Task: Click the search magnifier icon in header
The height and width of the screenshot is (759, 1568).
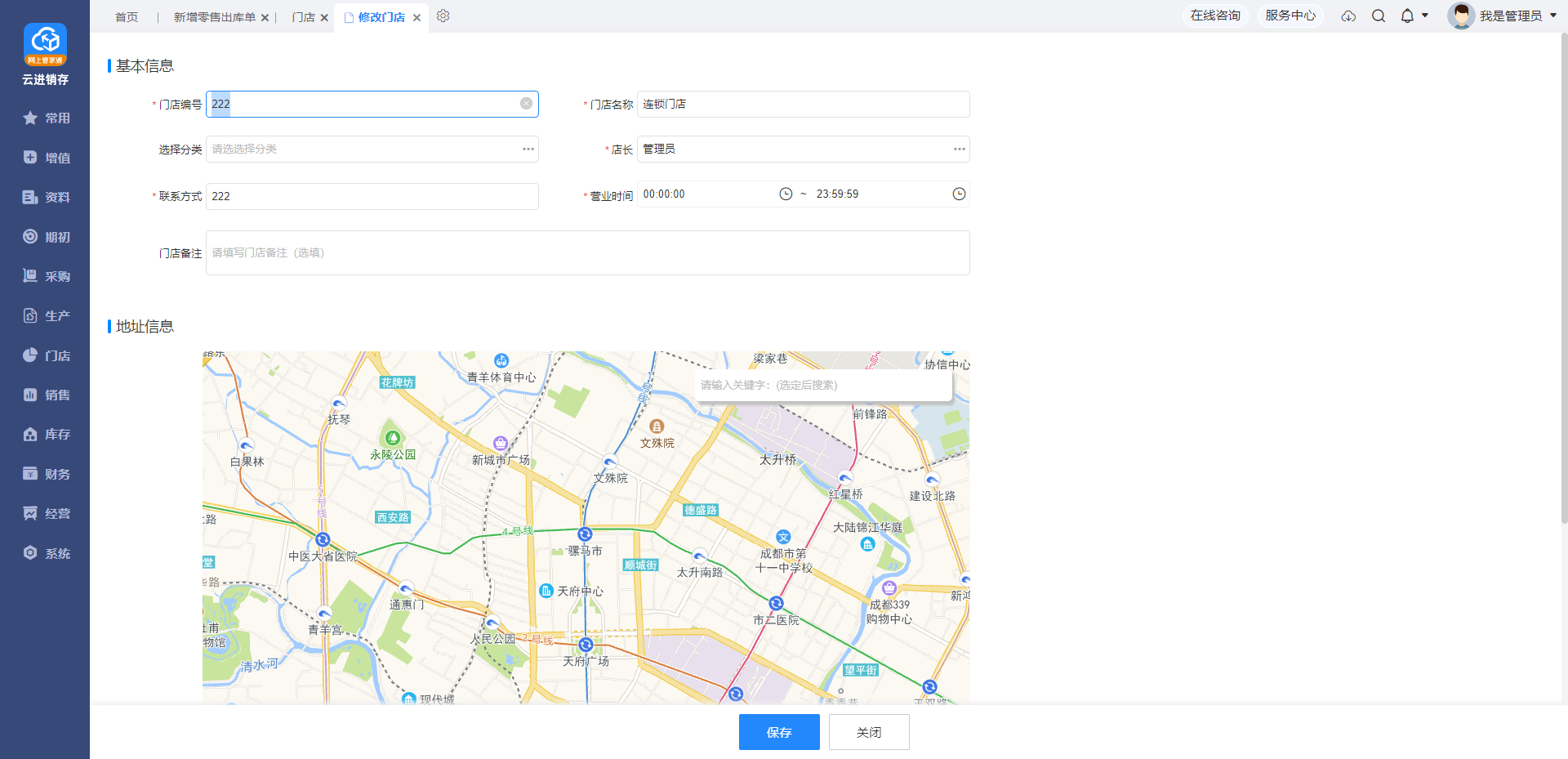Action: click(1379, 16)
